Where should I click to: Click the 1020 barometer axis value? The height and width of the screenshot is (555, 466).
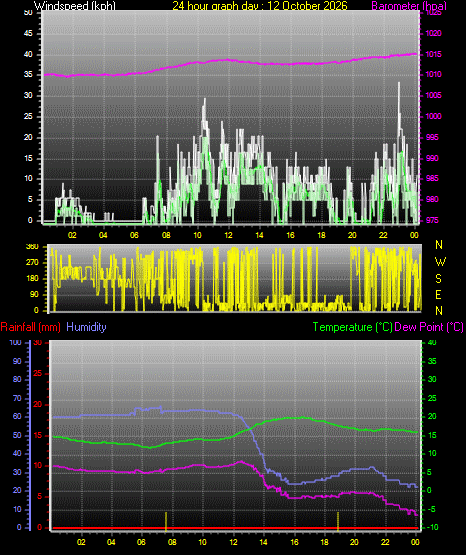click(433, 33)
